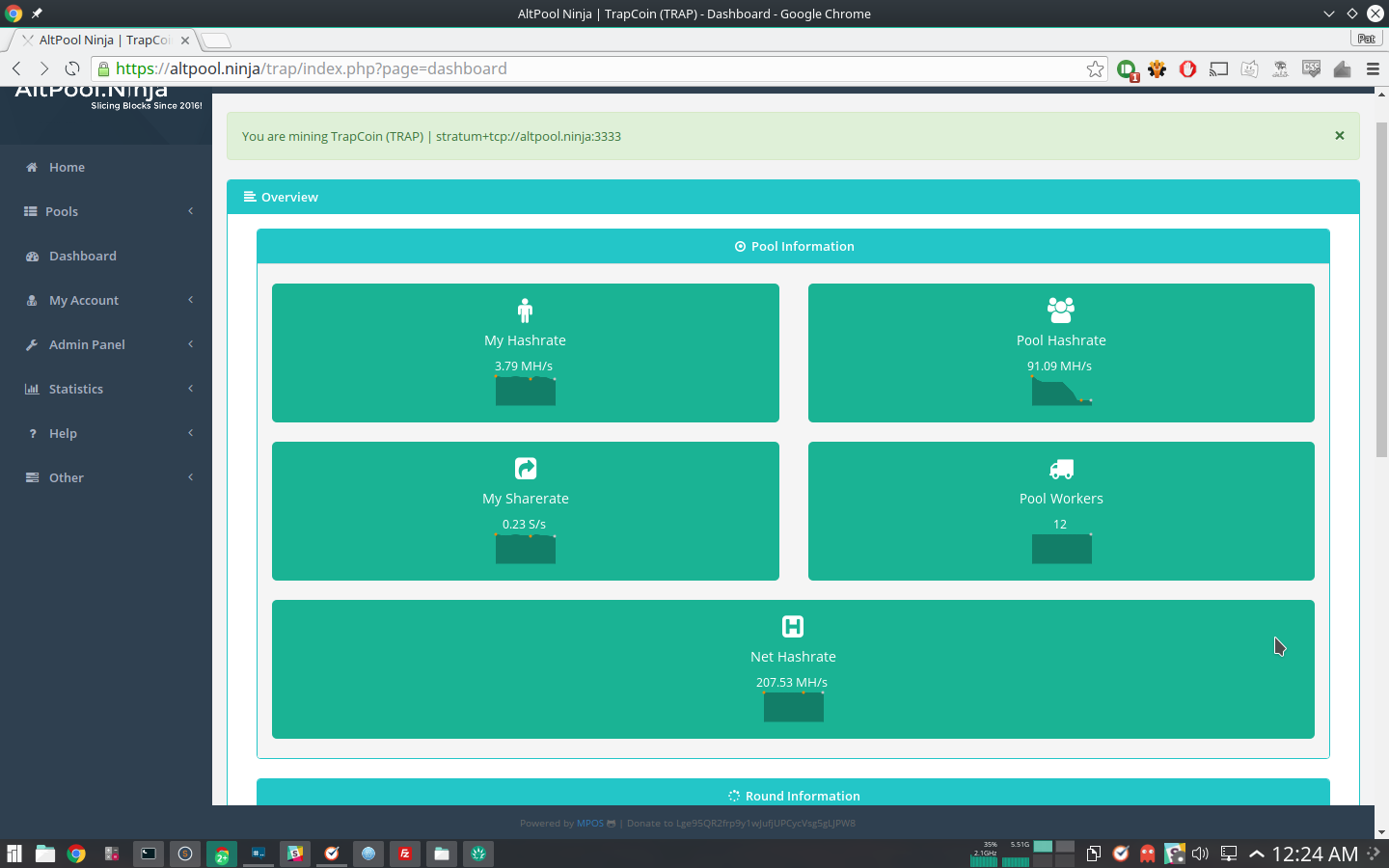Click the Pool Information header

[793, 246]
